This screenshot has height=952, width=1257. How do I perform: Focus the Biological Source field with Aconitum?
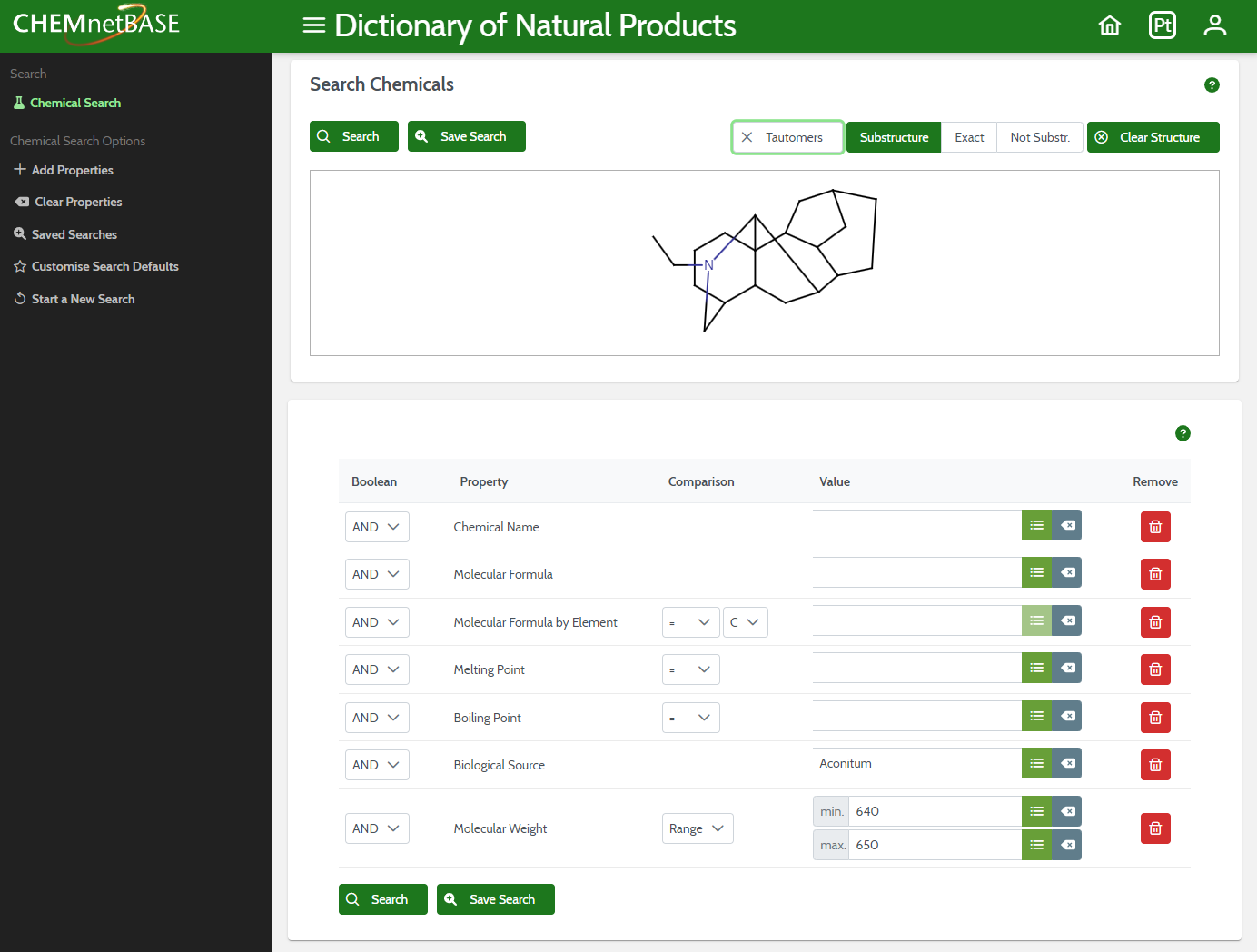[917, 763]
